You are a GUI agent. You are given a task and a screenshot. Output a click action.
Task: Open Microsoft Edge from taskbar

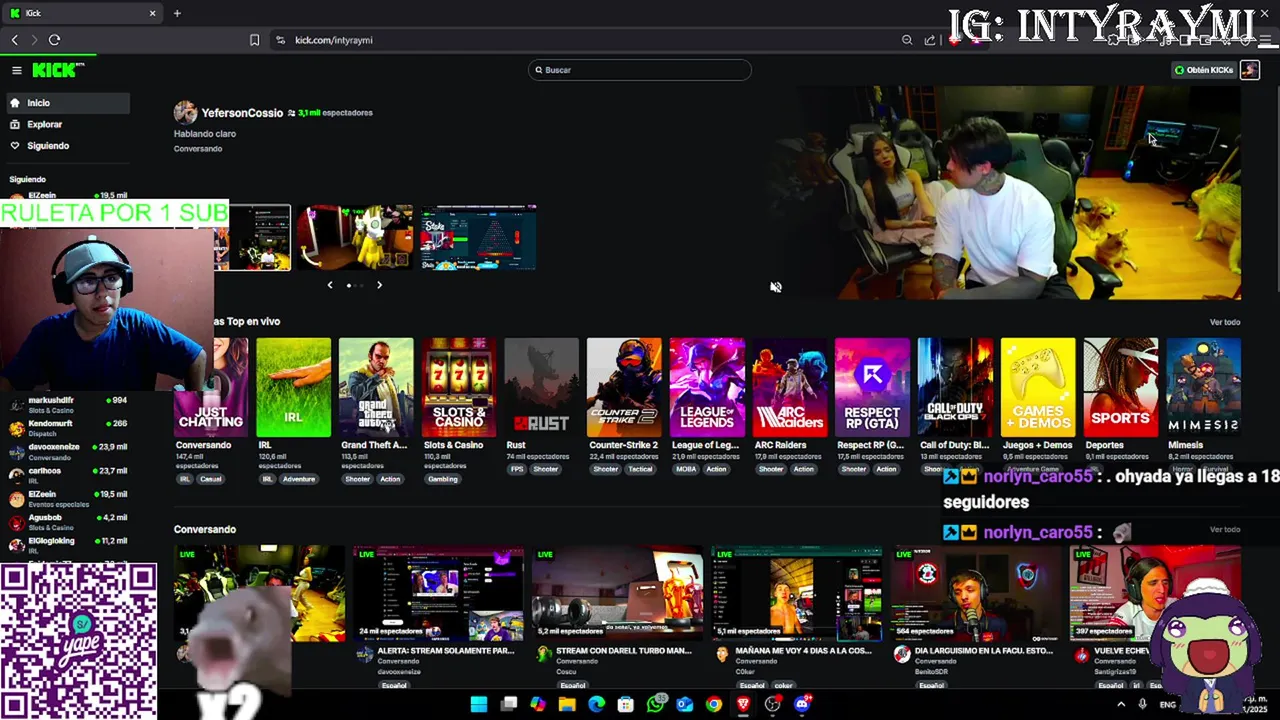[596, 704]
